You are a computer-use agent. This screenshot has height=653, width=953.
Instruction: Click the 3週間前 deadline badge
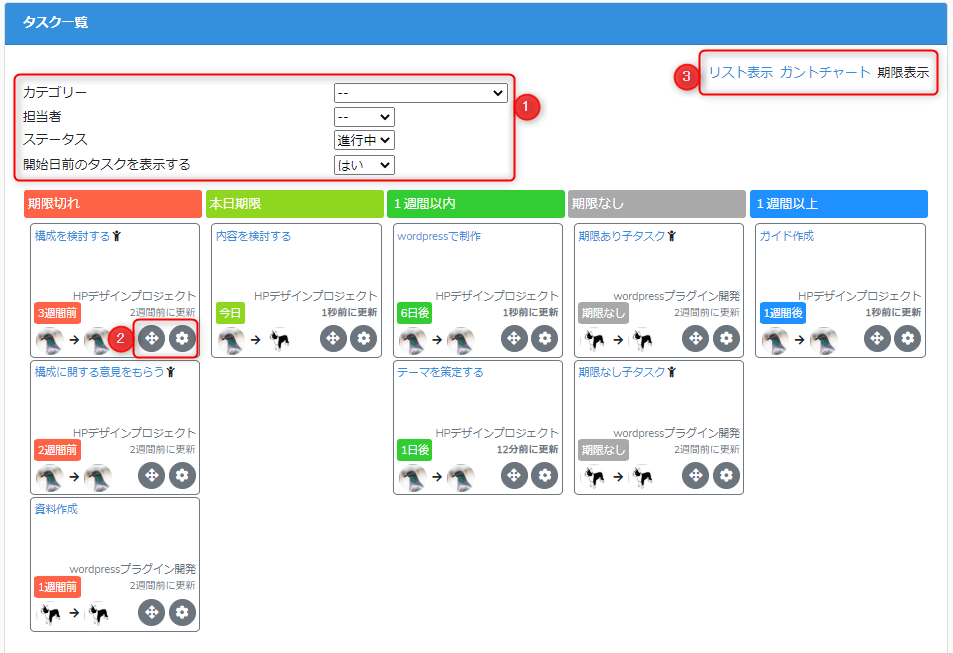(x=57, y=313)
